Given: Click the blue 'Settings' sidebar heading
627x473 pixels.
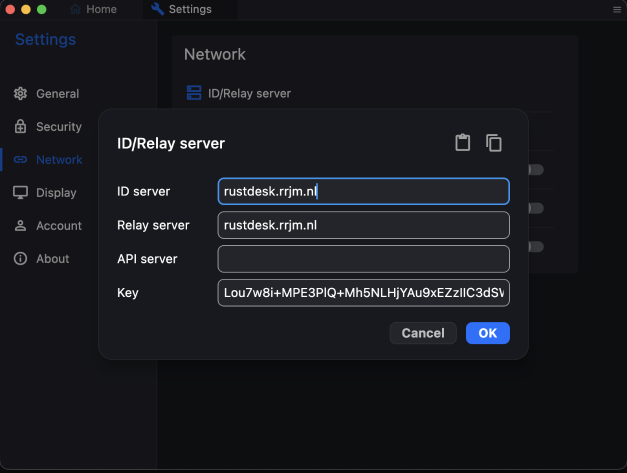Looking at the screenshot, I should coord(45,39).
